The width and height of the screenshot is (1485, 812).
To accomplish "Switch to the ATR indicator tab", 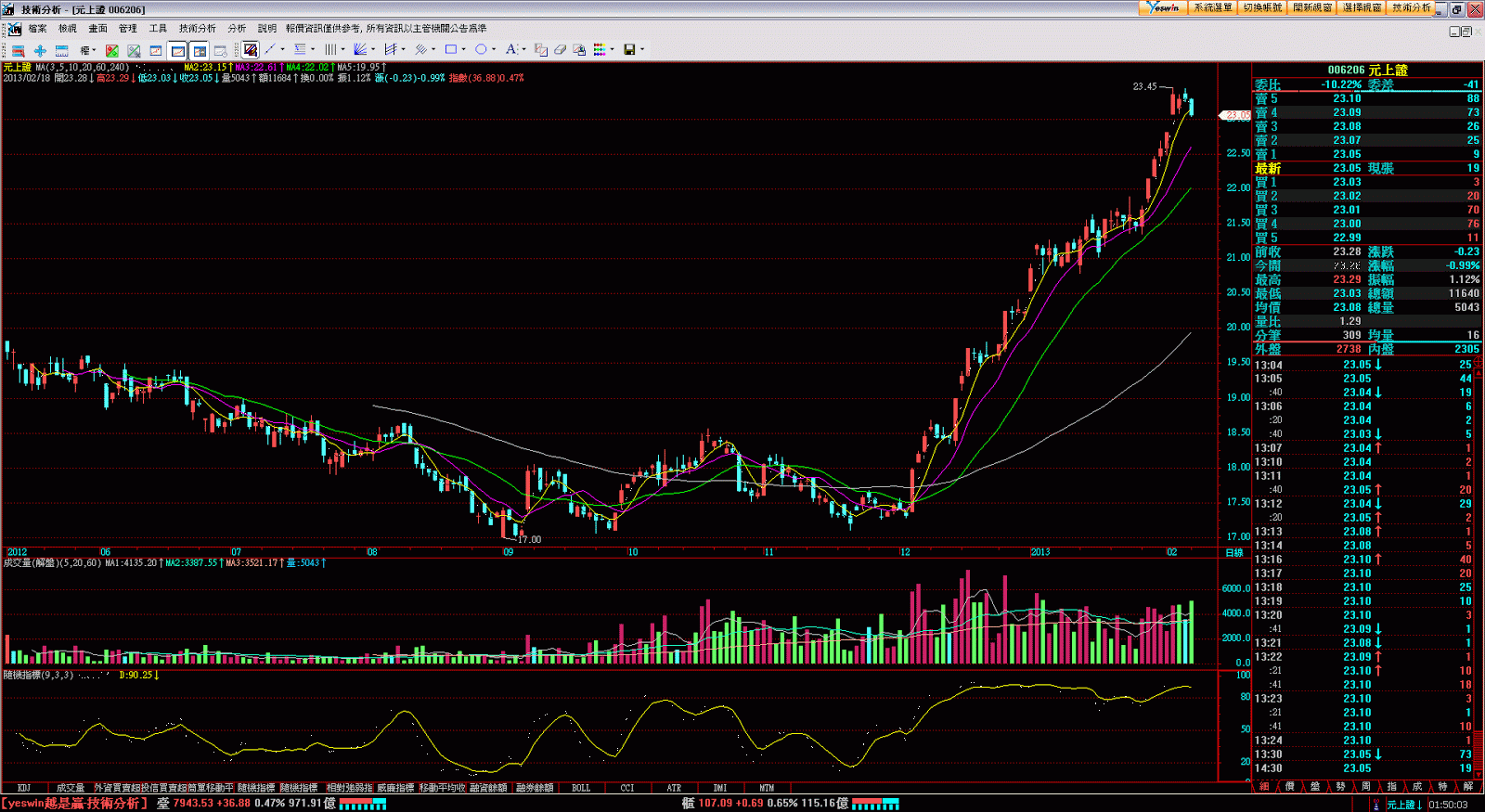I will coord(674,788).
